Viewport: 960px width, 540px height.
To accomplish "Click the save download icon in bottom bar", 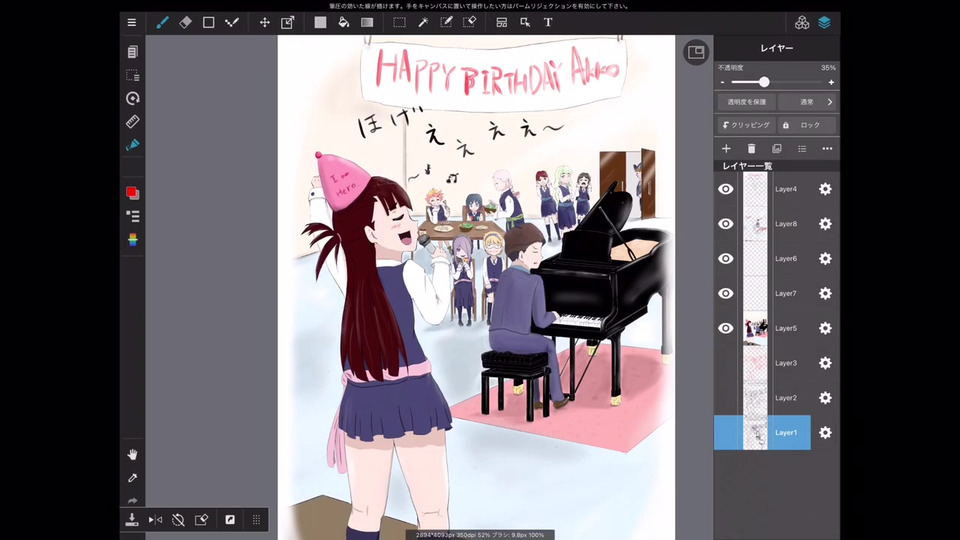I will 132,520.
